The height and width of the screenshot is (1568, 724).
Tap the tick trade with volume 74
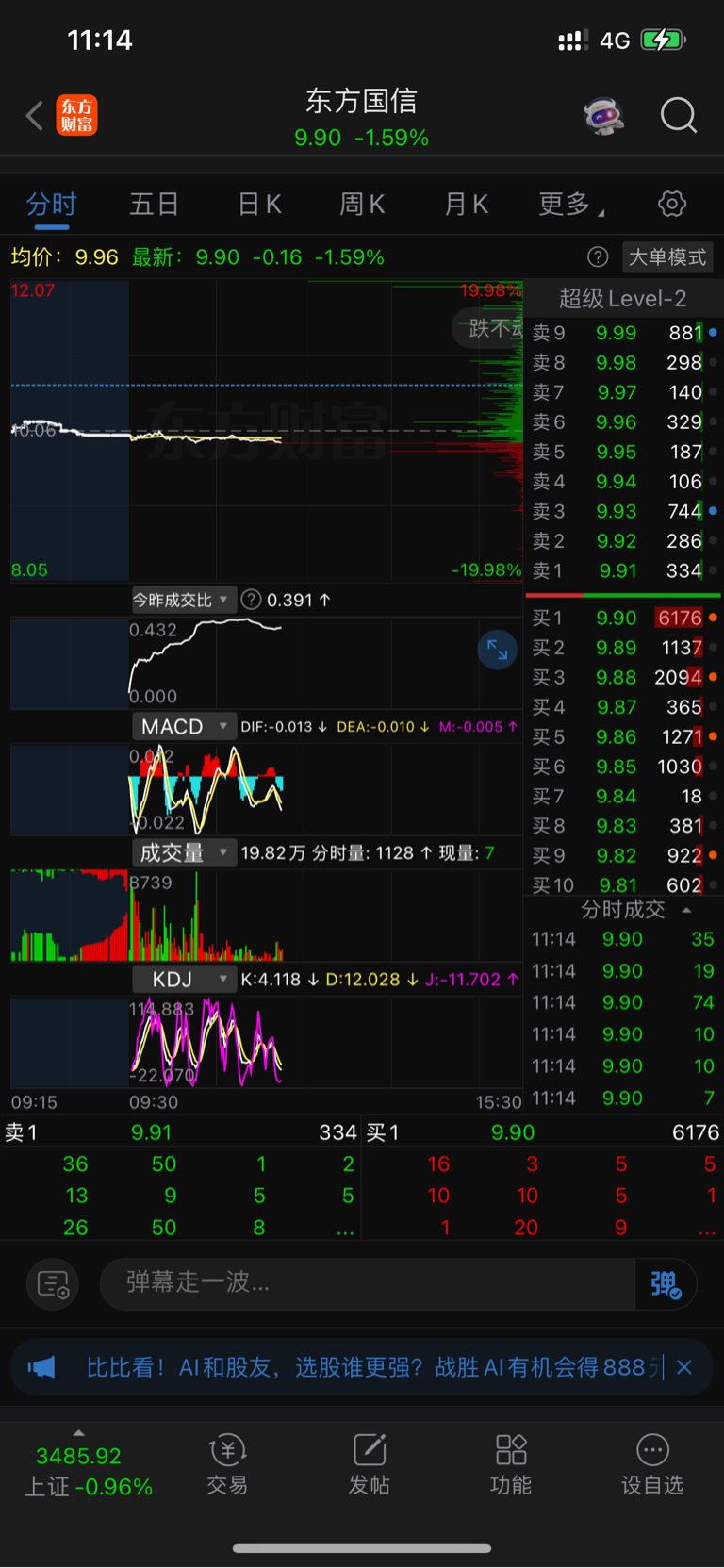click(623, 1002)
